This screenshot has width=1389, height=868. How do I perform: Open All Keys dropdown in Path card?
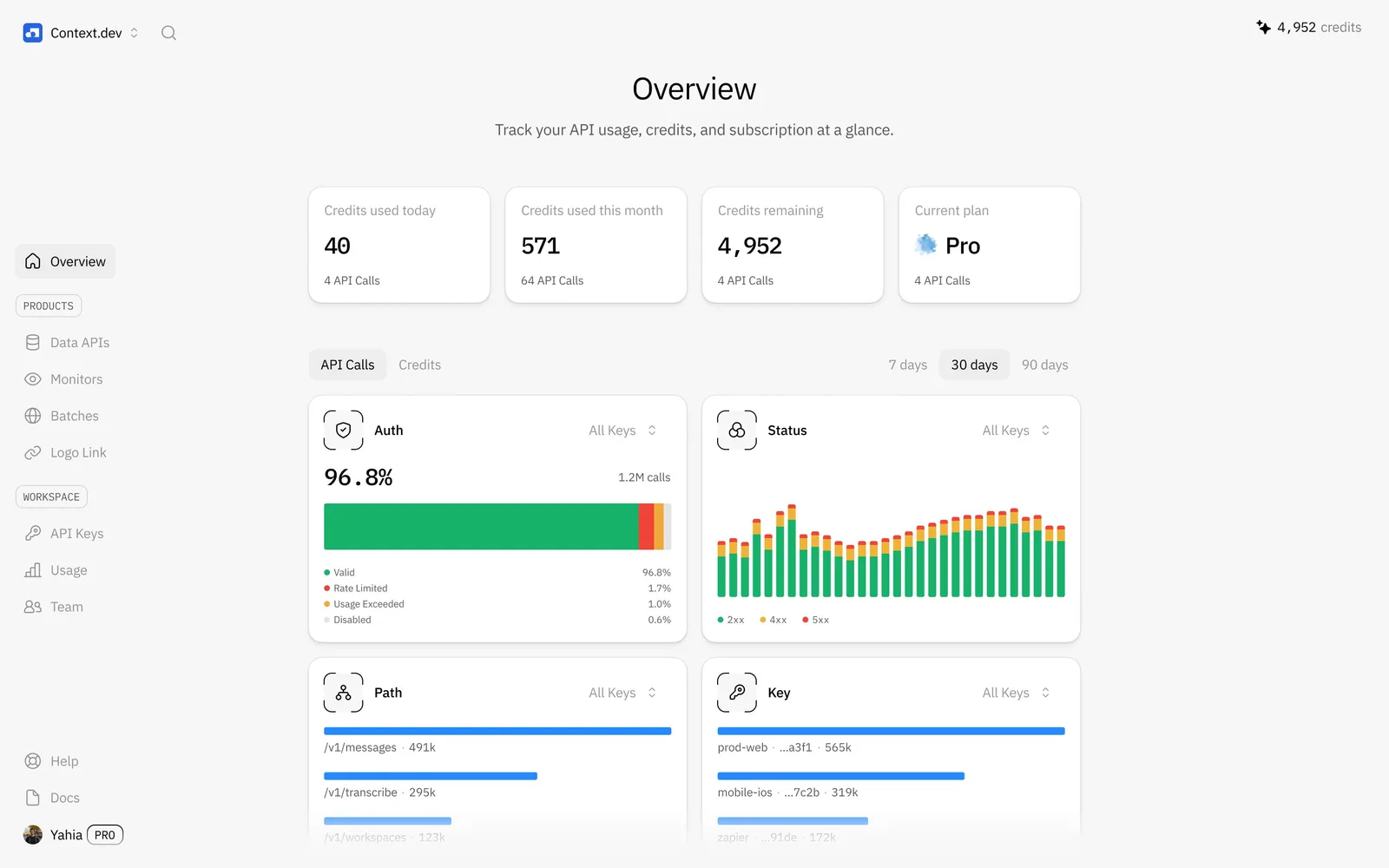point(622,693)
